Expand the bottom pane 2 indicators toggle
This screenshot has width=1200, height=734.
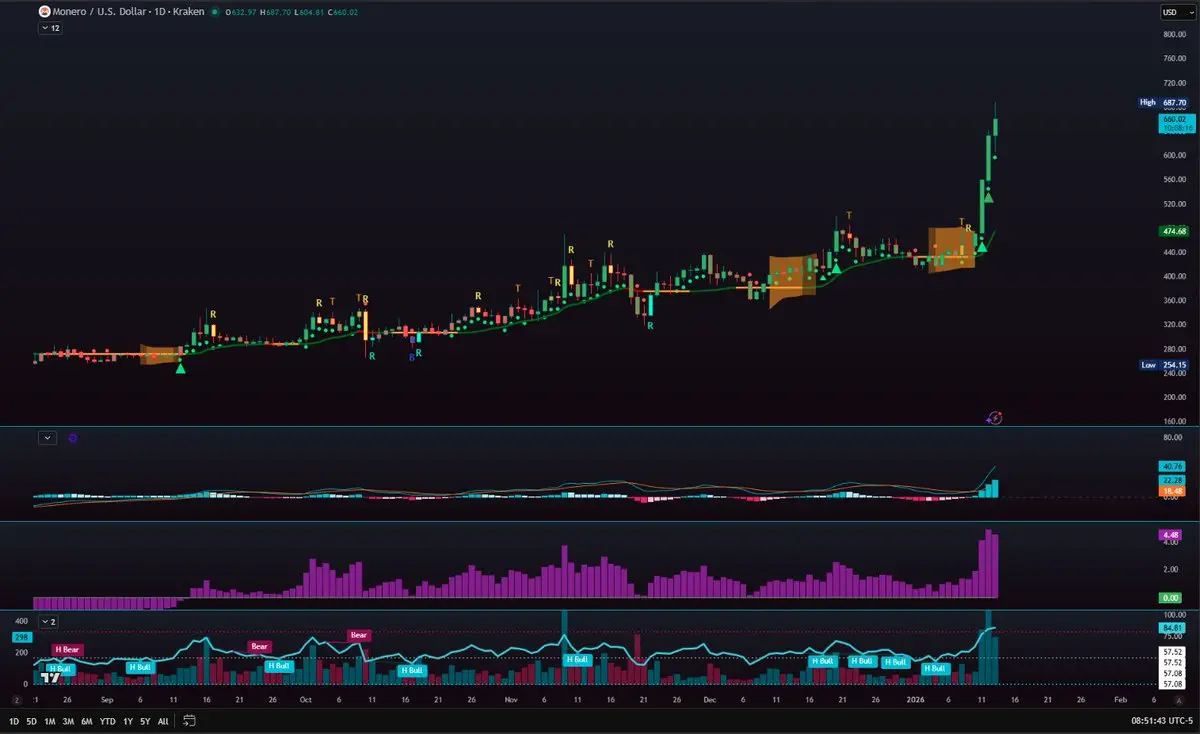pyautogui.click(x=50, y=621)
